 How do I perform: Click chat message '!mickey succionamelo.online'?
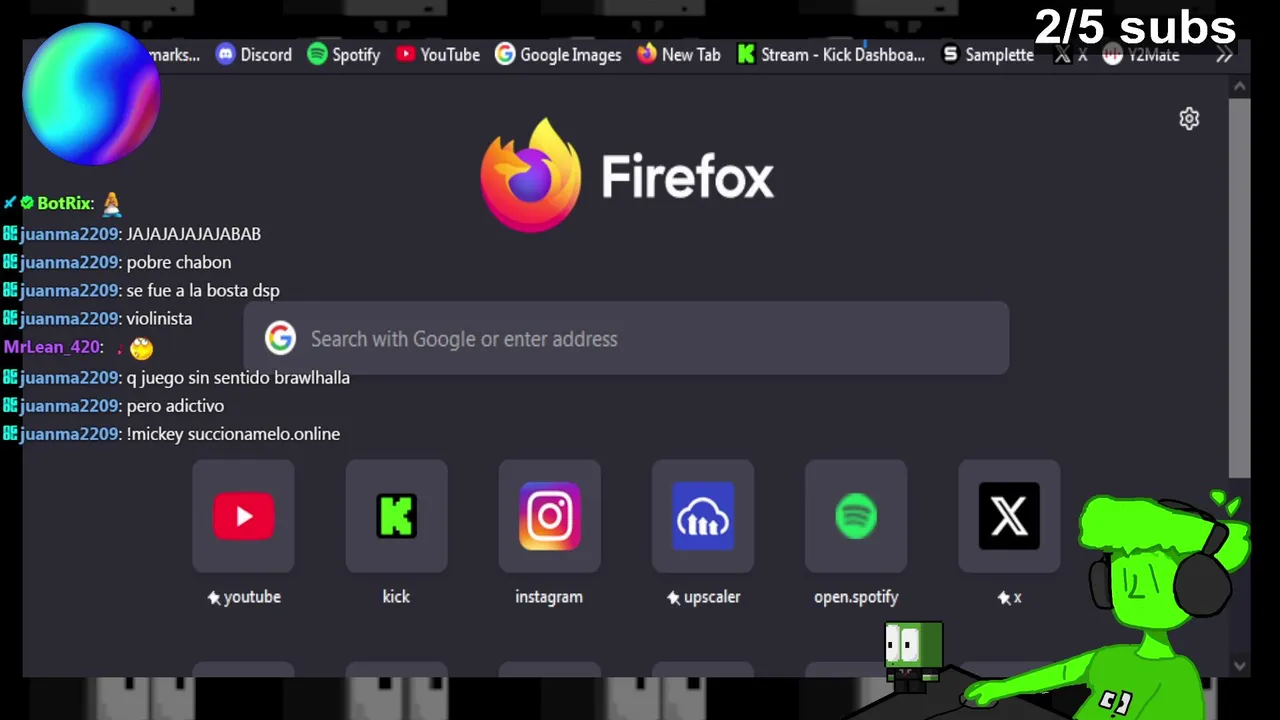coord(233,434)
